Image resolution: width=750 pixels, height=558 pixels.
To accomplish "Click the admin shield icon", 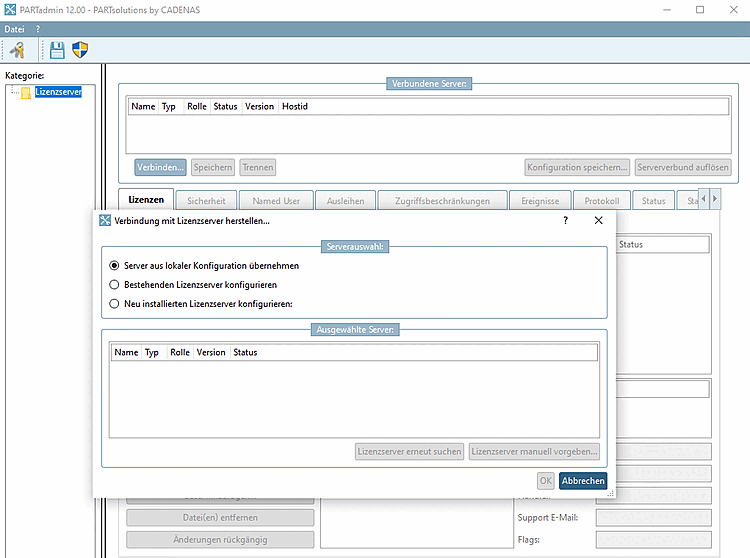I will (80, 50).
